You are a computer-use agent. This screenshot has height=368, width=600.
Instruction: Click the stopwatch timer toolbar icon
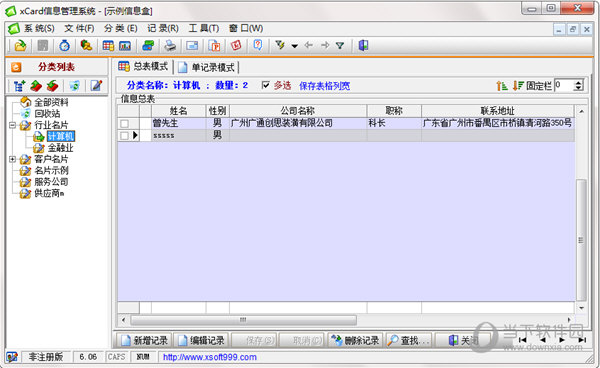64,46
